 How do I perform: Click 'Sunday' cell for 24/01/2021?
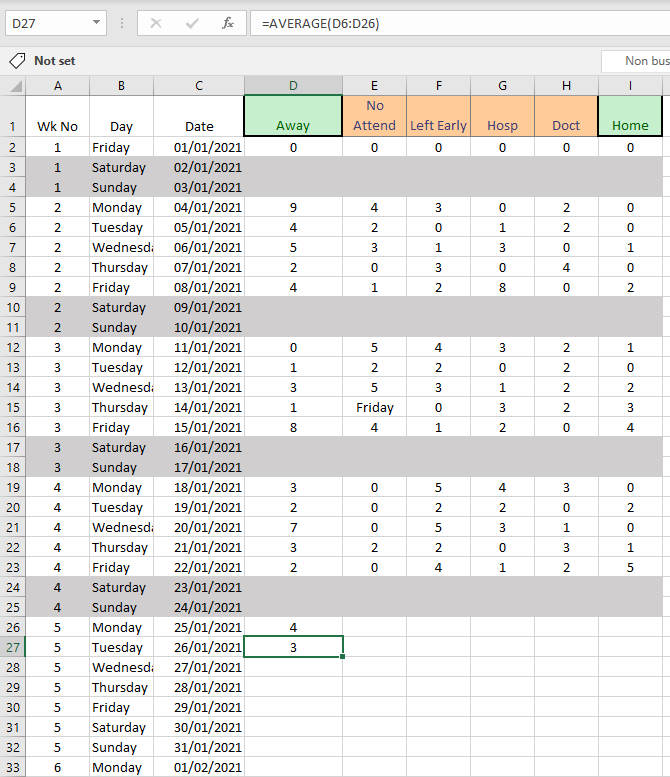[x=121, y=607]
